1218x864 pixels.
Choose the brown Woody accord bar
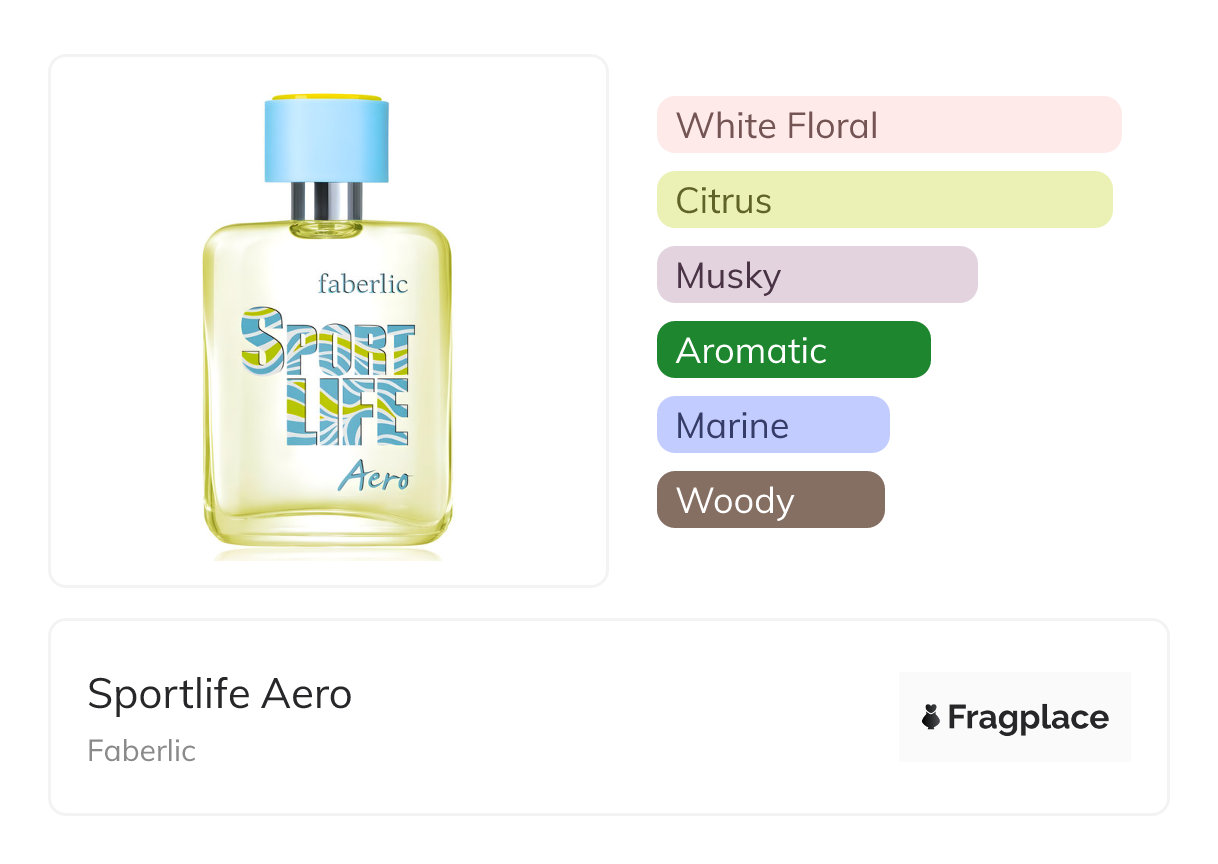point(770,500)
